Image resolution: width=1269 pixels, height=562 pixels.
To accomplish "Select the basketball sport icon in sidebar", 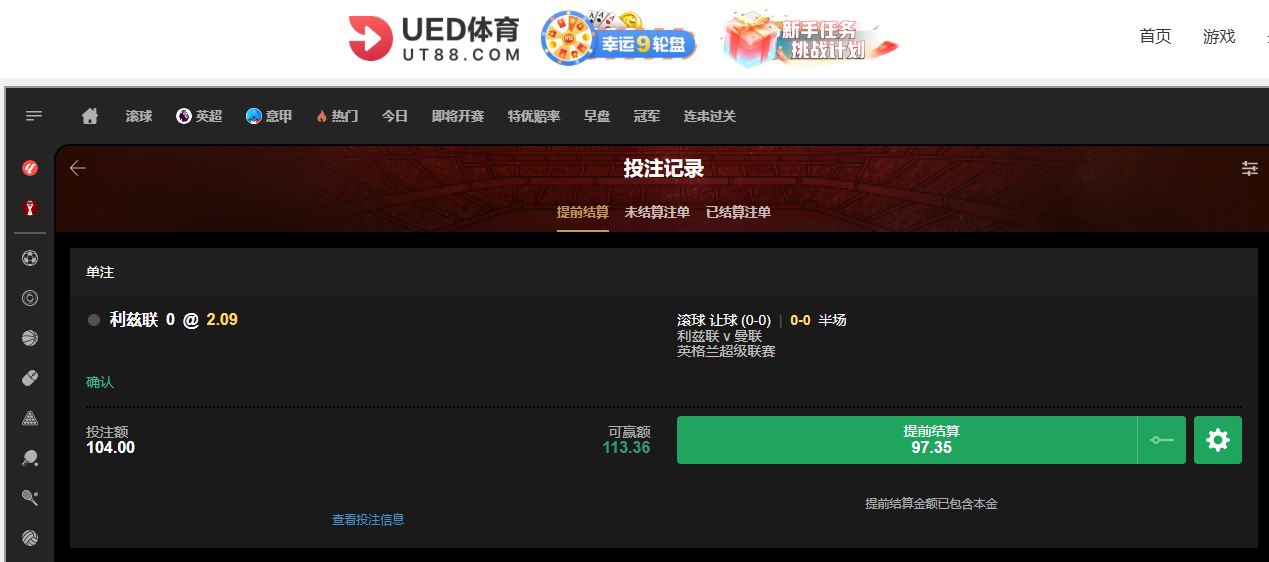I will click(30, 338).
